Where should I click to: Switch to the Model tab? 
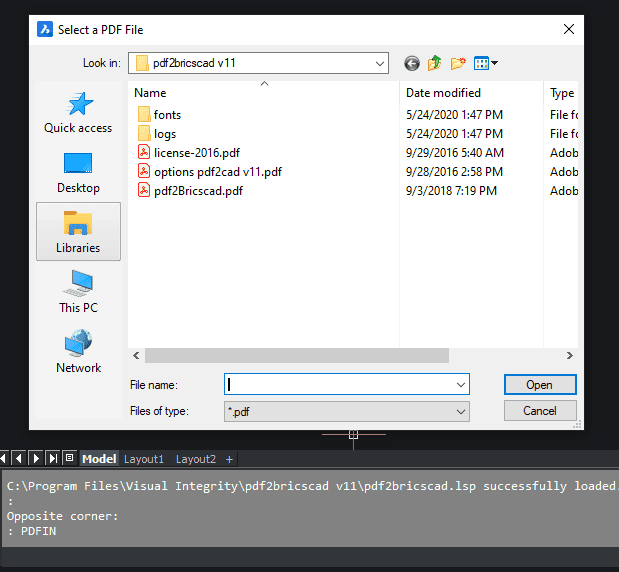[99, 459]
